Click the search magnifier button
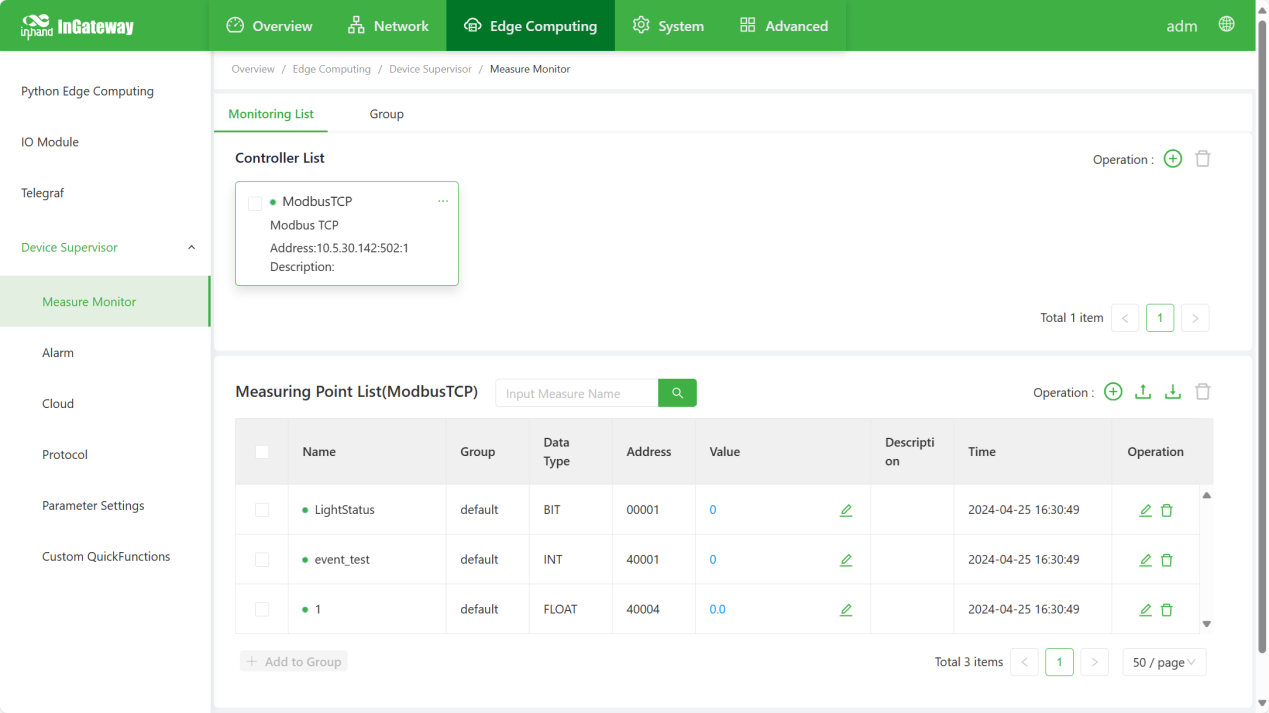Screen dimensions: 1269x713 677,393
